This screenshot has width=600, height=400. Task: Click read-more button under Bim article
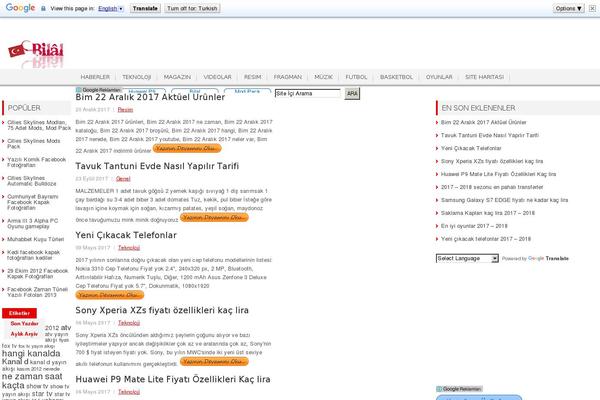pyautogui.click(x=187, y=148)
